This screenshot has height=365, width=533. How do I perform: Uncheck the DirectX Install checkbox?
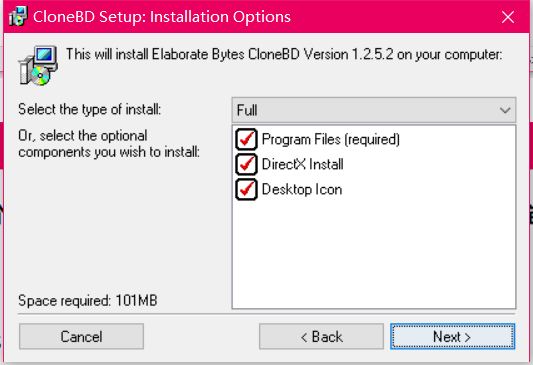(246, 164)
